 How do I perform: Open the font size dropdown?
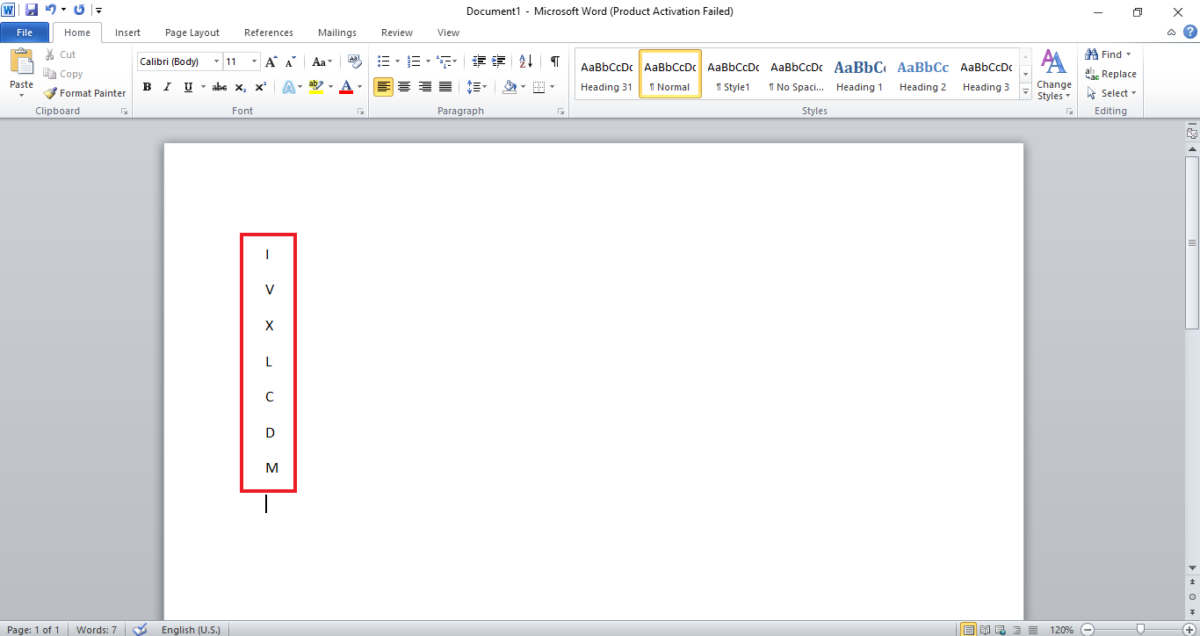click(x=255, y=62)
